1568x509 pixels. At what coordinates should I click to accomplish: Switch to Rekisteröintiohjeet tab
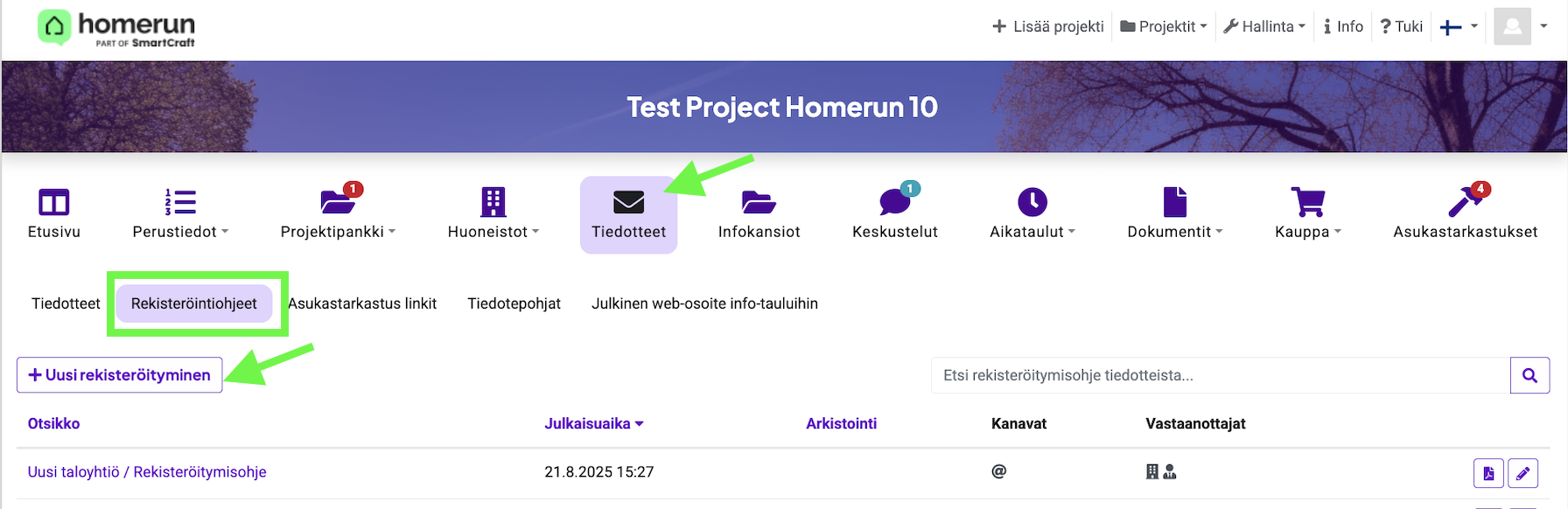(194, 303)
